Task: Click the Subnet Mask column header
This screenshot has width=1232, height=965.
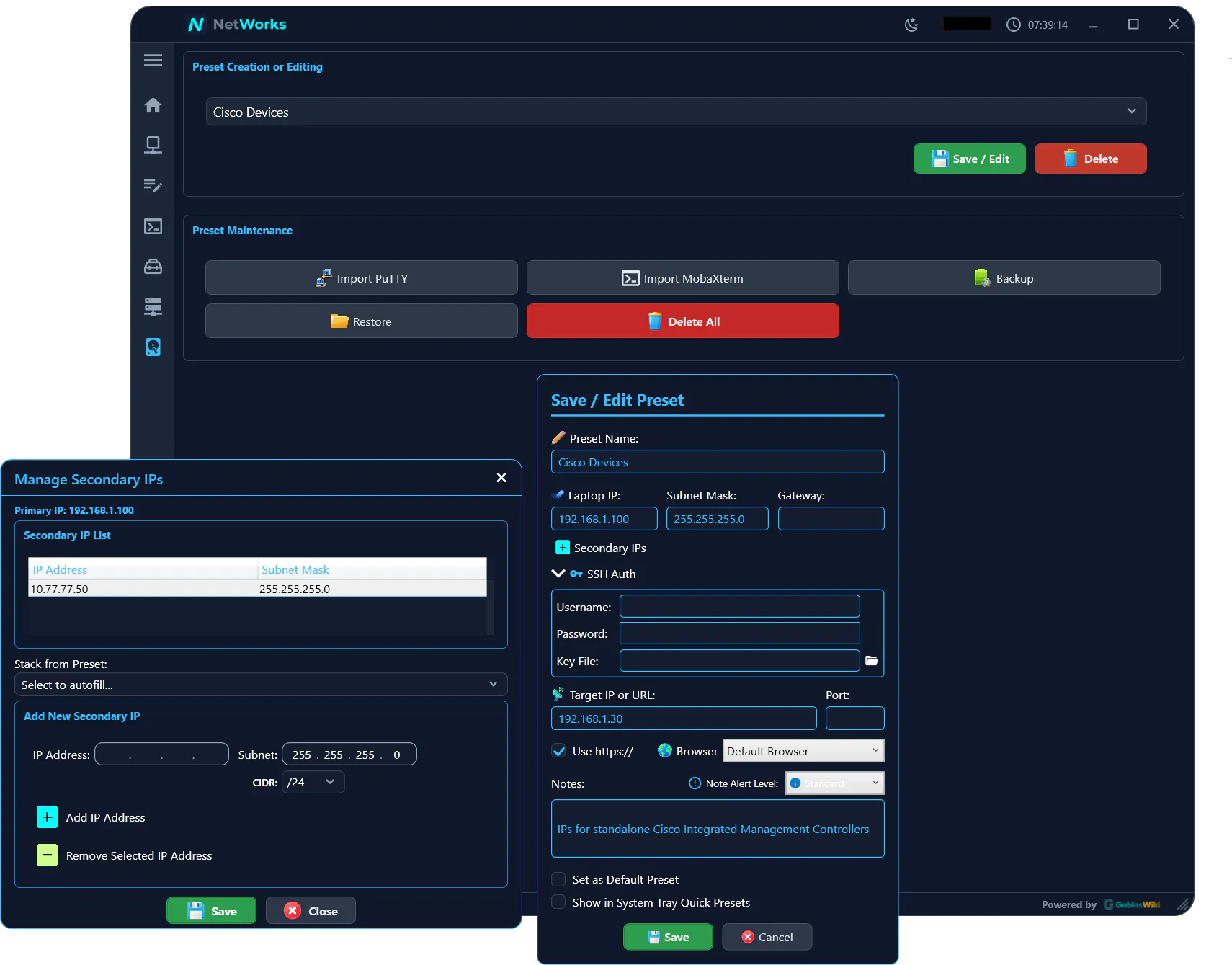Action: [x=372, y=569]
